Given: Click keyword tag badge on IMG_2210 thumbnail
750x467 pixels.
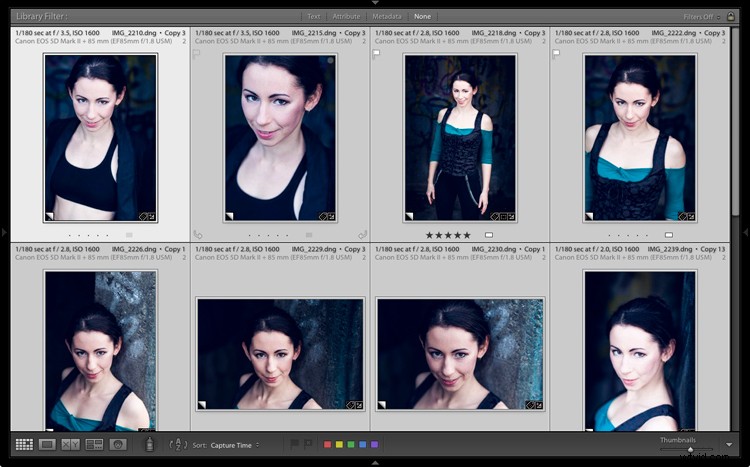Looking at the screenshot, I should click(x=143, y=216).
